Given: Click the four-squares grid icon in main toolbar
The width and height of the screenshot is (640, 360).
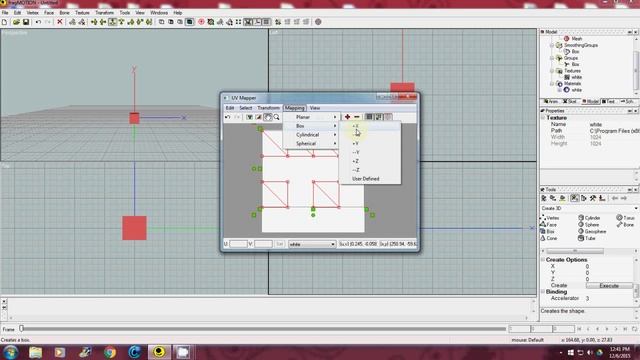Looking at the screenshot, I should tap(238, 22).
